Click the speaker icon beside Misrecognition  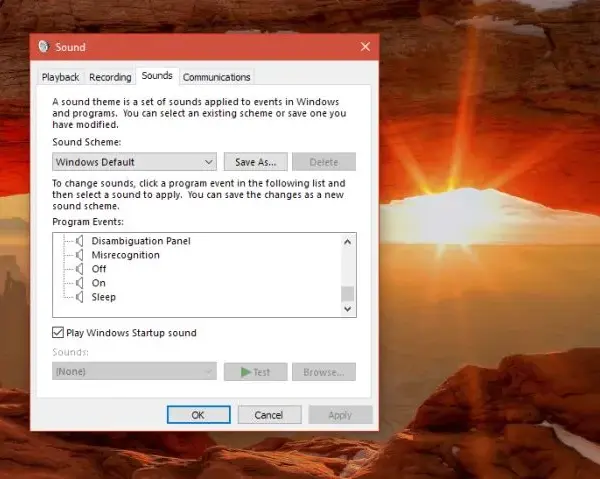[x=79, y=255]
